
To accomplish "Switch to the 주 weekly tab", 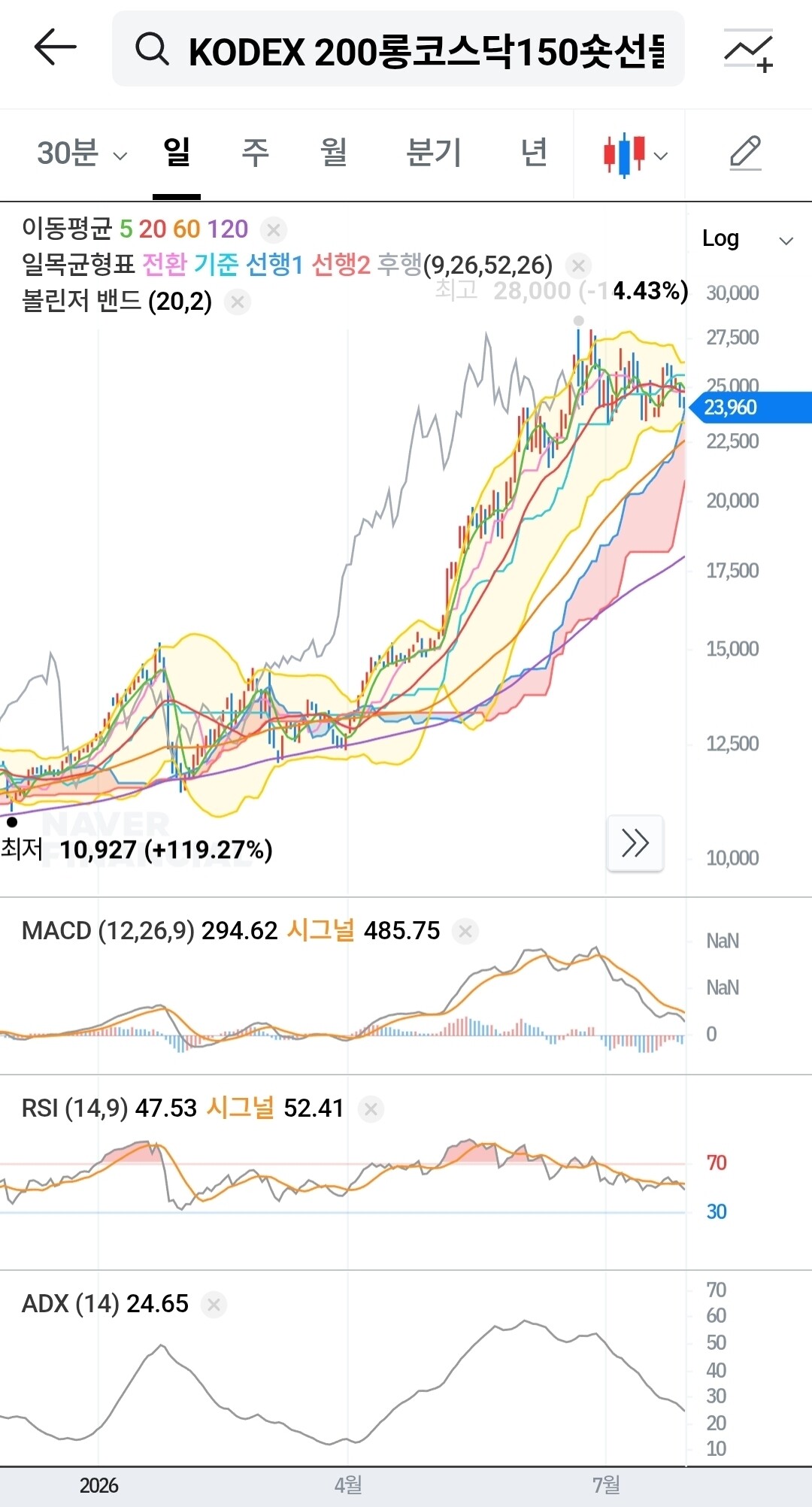I will 255,153.
